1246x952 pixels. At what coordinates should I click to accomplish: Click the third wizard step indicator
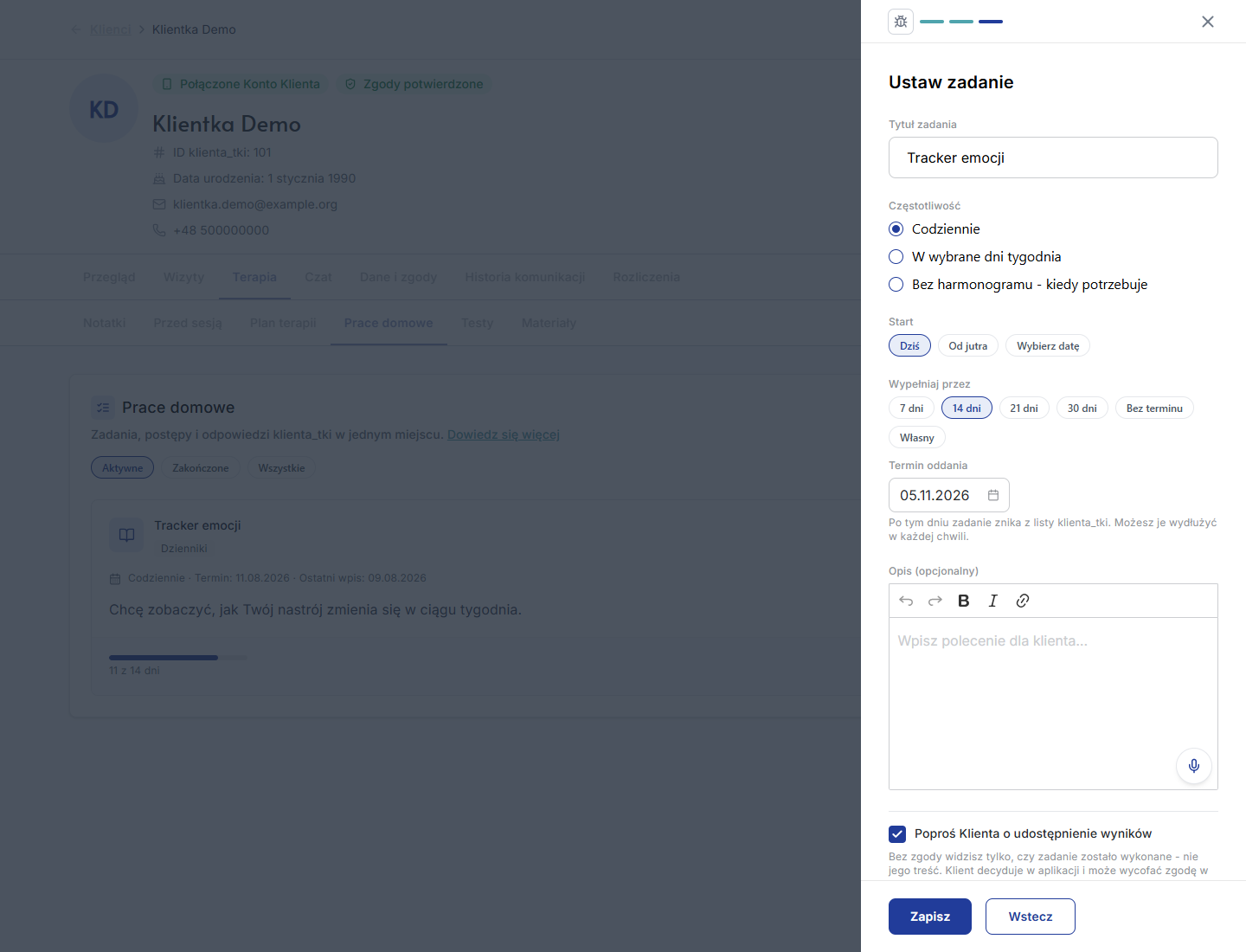[991, 22]
